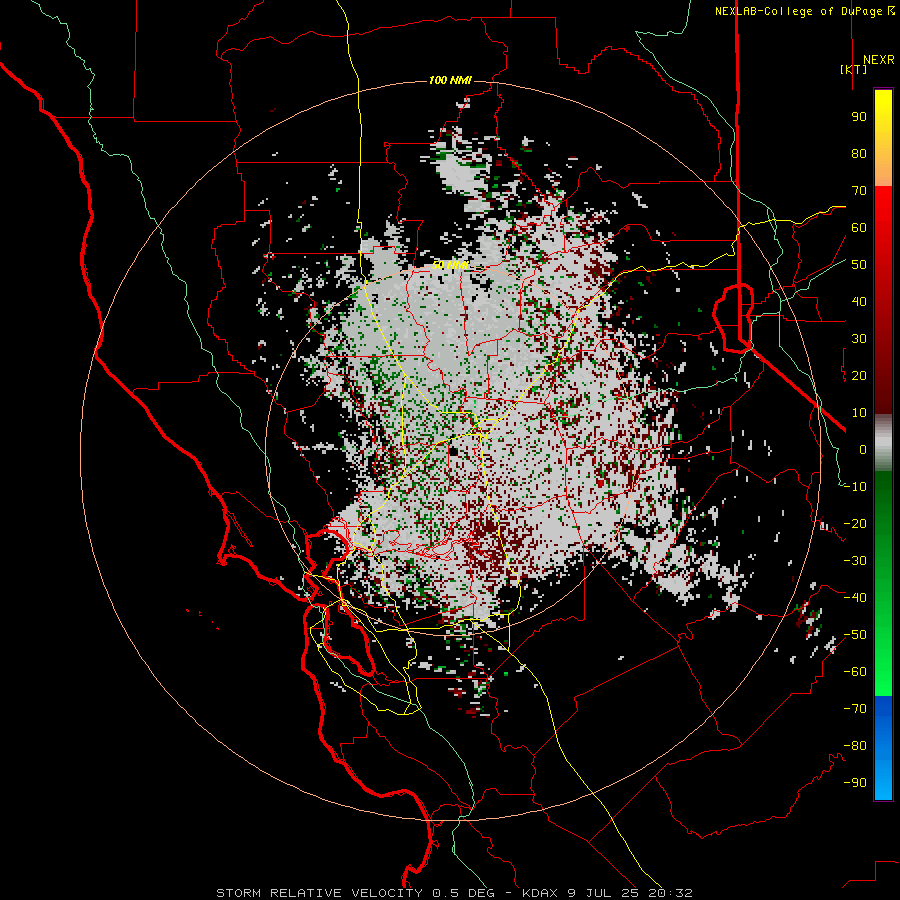Viewport: 900px width, 900px height.
Task: Click the 20:32 timestamp in caption
Action: (x=670, y=893)
